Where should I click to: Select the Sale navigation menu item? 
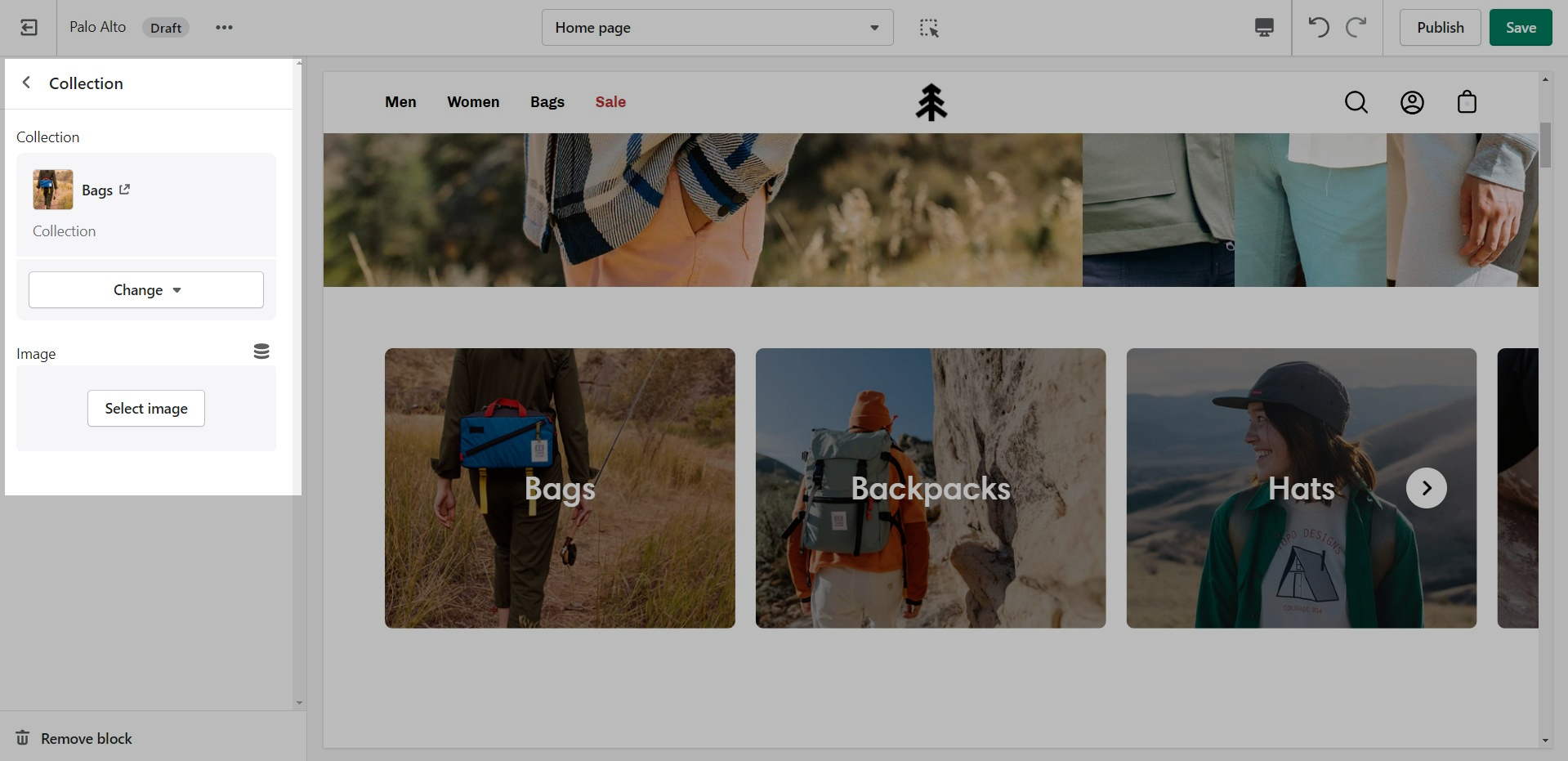tap(610, 102)
